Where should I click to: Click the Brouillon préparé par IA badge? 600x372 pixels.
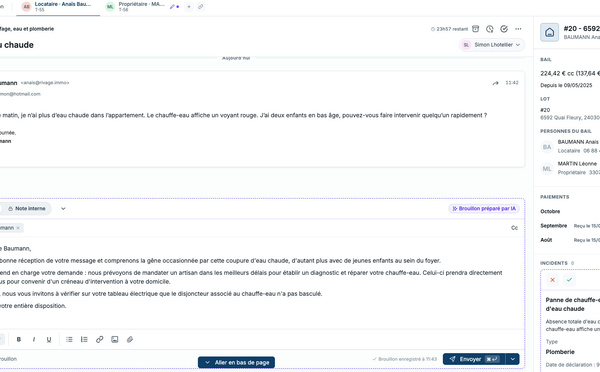point(484,209)
